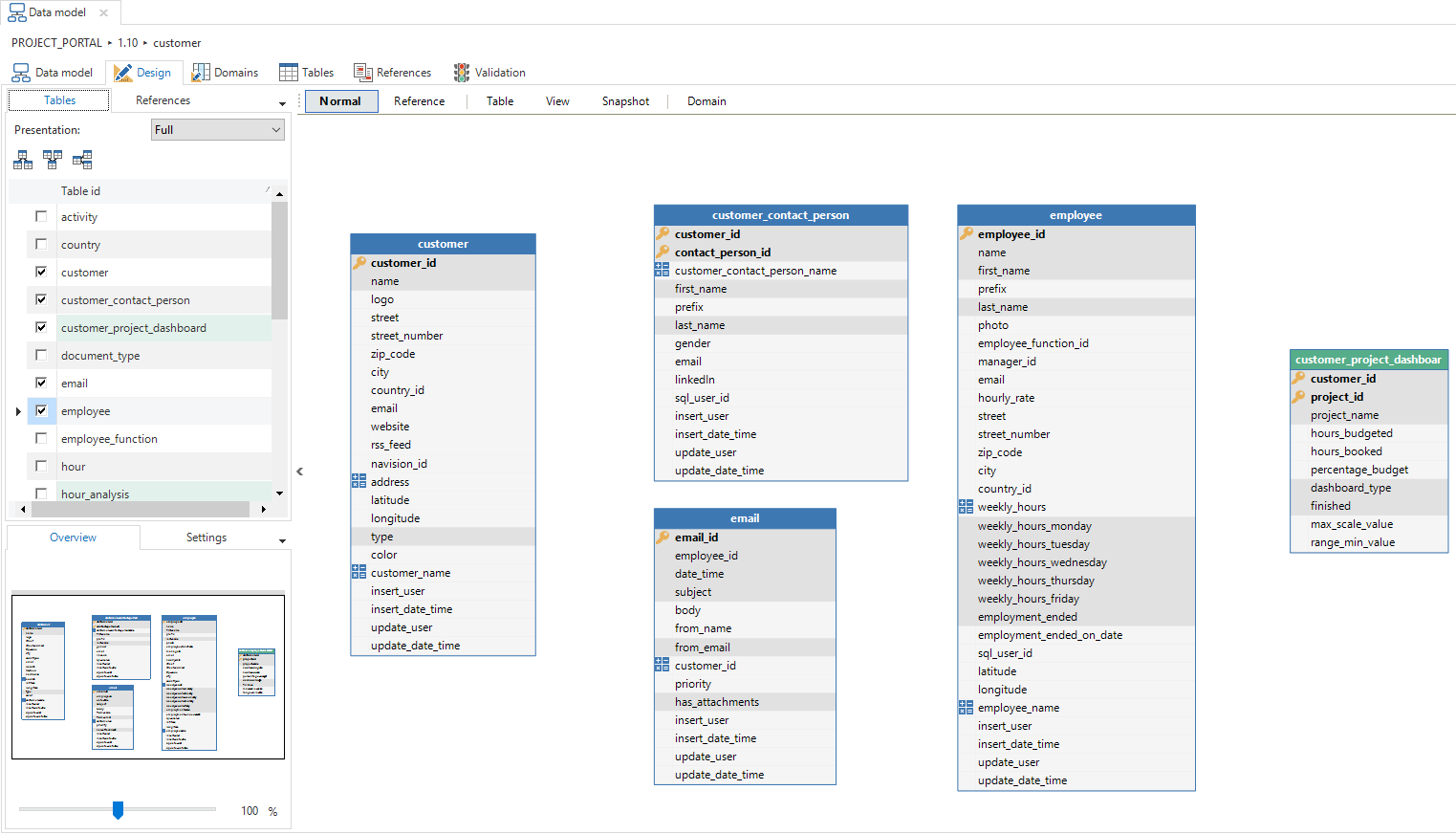Select the Snapshot mode button
Image resolution: width=1456 pixels, height=834 pixels.
(625, 101)
